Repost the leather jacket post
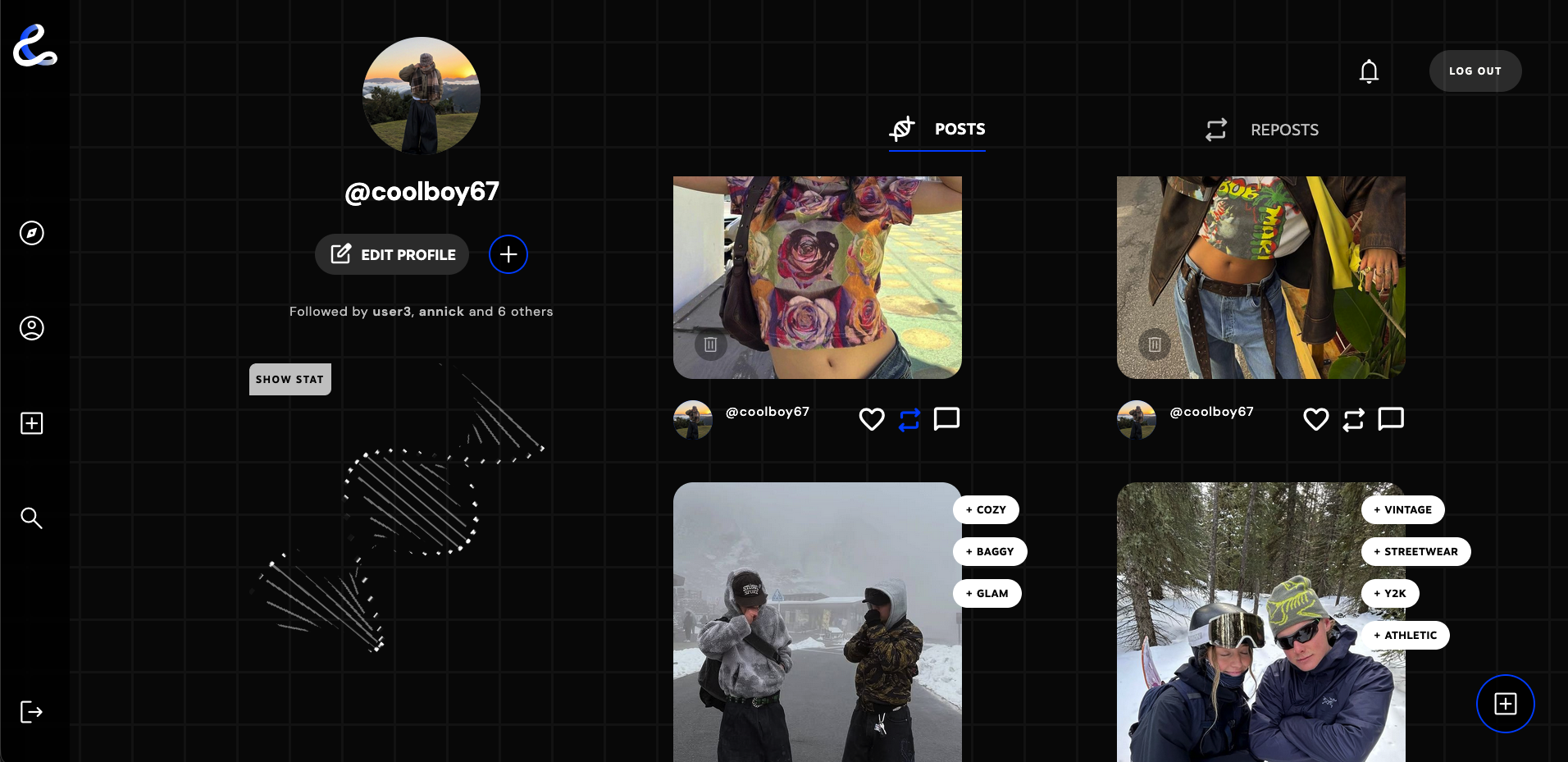1568x762 pixels. 1354,420
